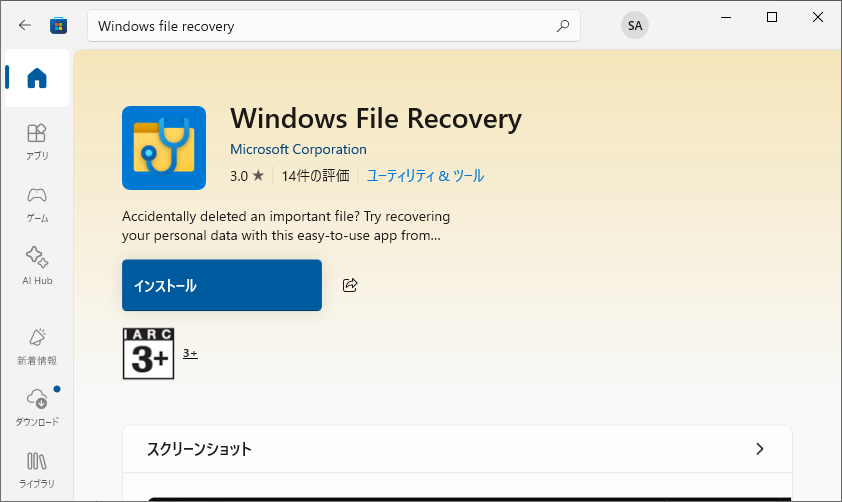
Task: Click the 3.0 star rating
Action: (x=247, y=176)
